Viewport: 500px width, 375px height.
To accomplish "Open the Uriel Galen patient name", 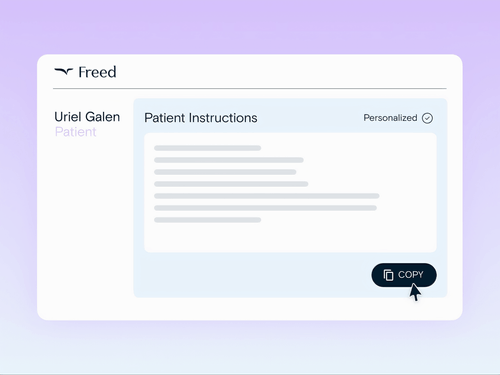I will pyautogui.click(x=87, y=117).
